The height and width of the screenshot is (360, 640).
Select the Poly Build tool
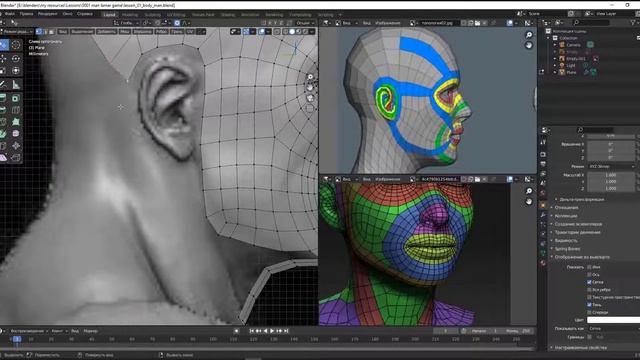16,122
